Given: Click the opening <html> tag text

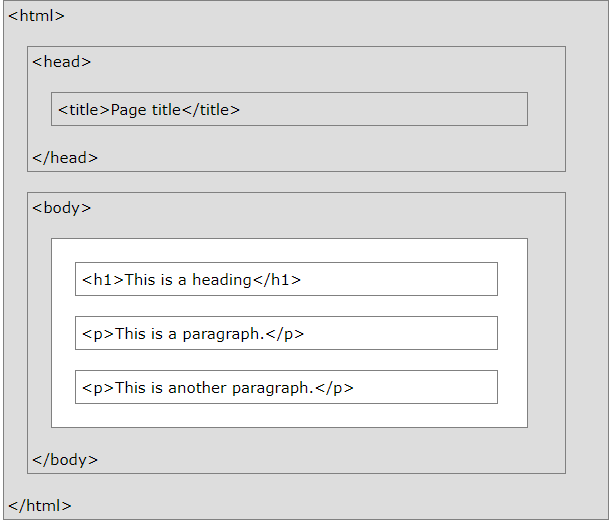Looking at the screenshot, I should pyautogui.click(x=37, y=16).
